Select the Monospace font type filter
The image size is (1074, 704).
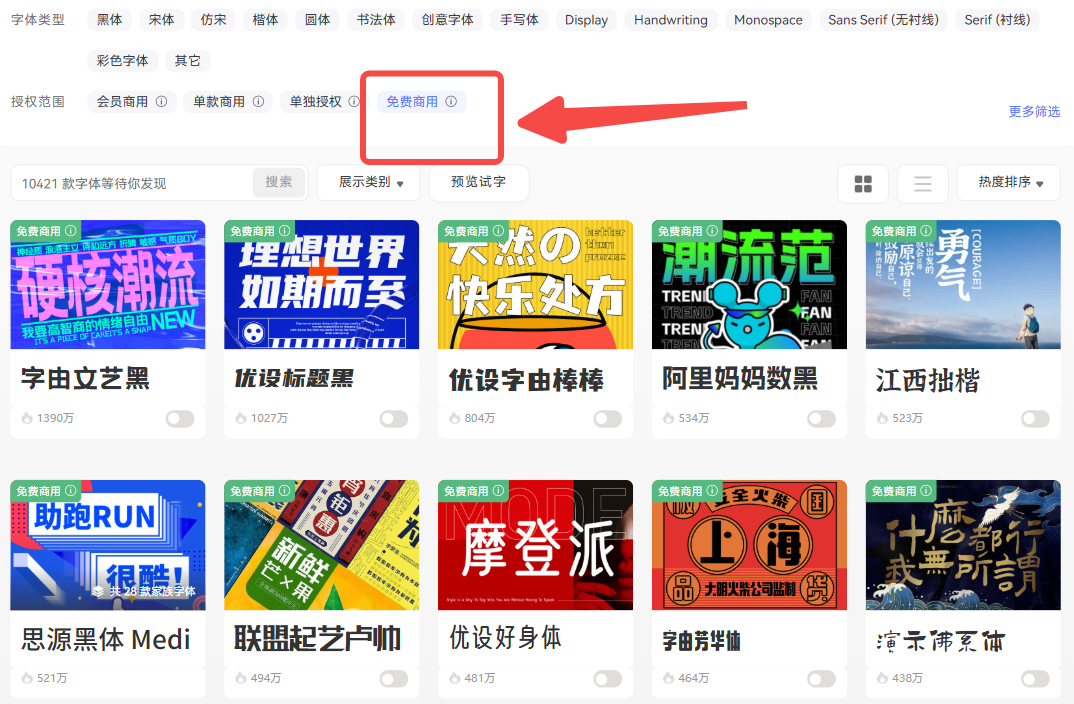(x=768, y=20)
